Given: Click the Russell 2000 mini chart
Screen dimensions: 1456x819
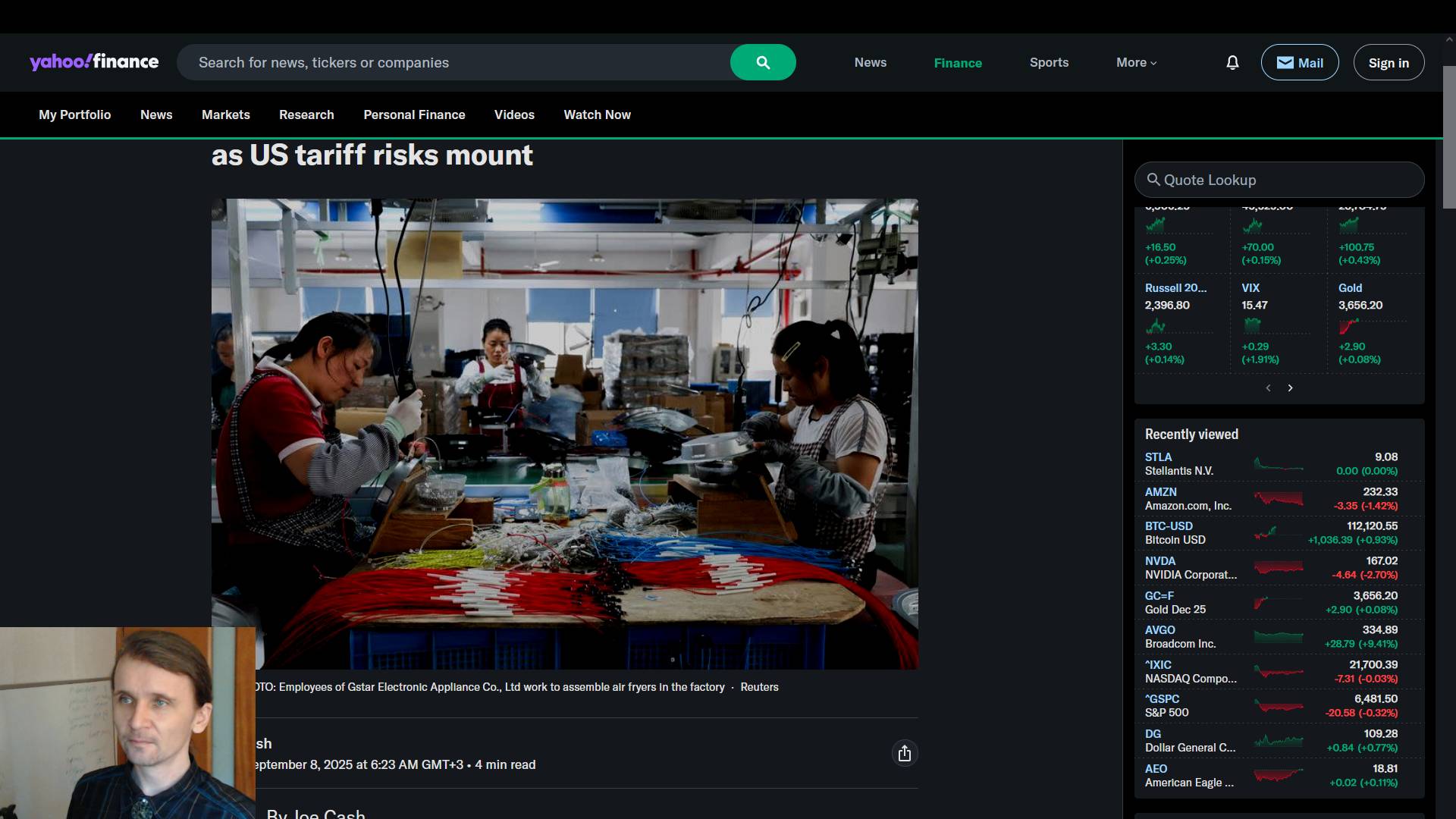Looking at the screenshot, I should [1156, 326].
